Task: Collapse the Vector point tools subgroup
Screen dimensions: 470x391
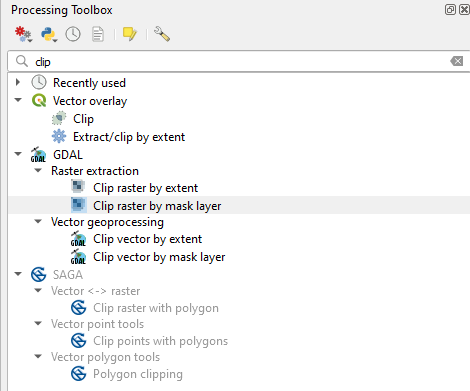Action: coord(38,323)
